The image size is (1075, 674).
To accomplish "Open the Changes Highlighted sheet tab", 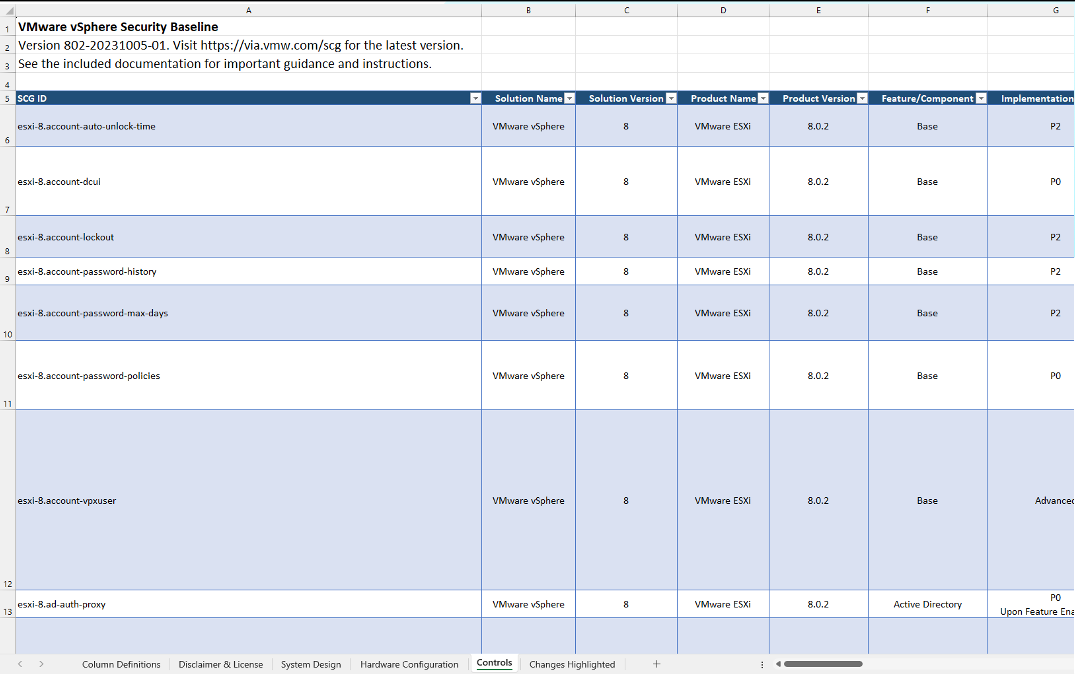I will pyautogui.click(x=572, y=664).
